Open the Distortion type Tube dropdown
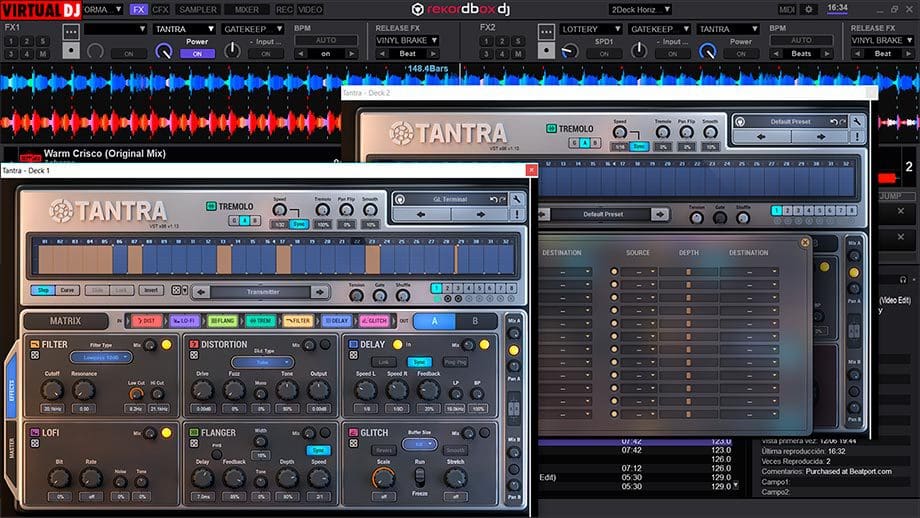 click(x=262, y=362)
